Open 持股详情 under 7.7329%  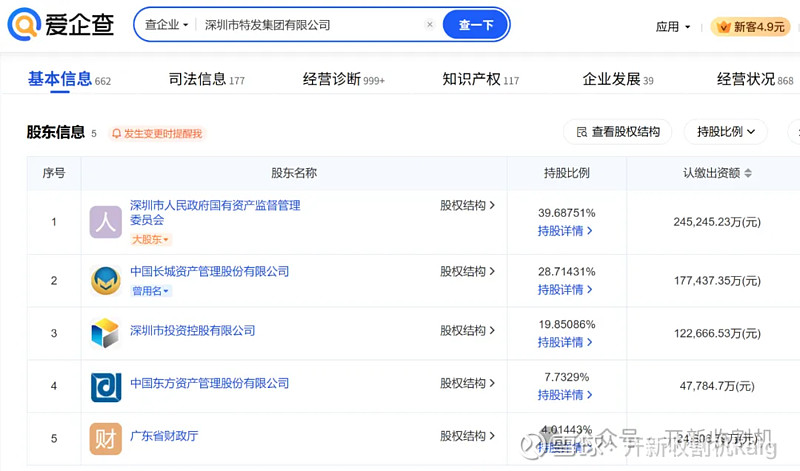[565, 395]
